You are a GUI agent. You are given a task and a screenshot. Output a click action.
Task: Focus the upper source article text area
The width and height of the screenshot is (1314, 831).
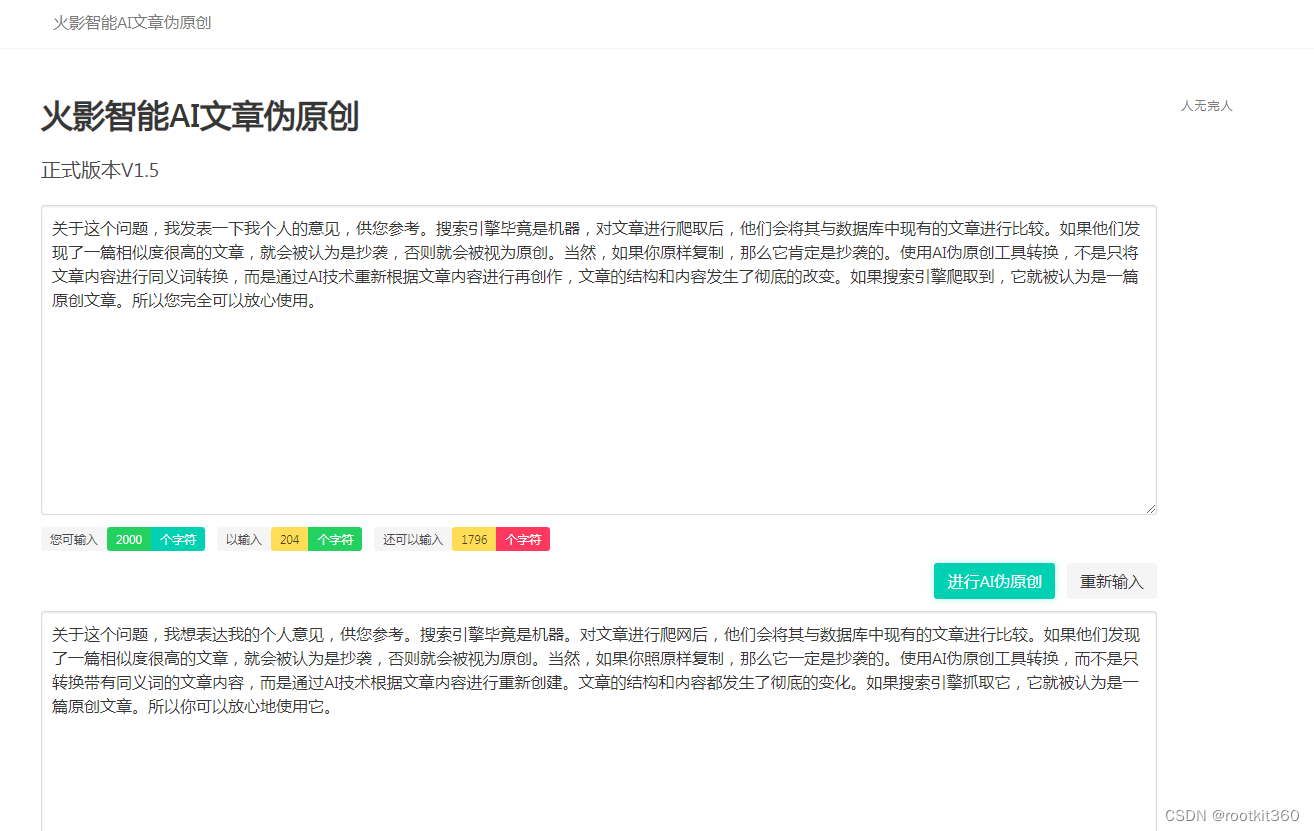(x=599, y=360)
